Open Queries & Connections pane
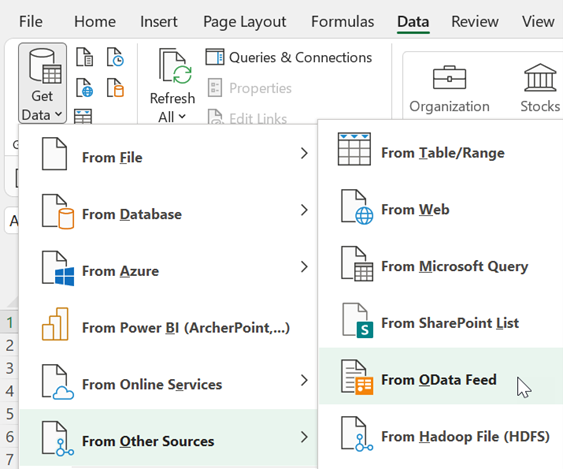This screenshot has width=563, height=469. (x=289, y=57)
